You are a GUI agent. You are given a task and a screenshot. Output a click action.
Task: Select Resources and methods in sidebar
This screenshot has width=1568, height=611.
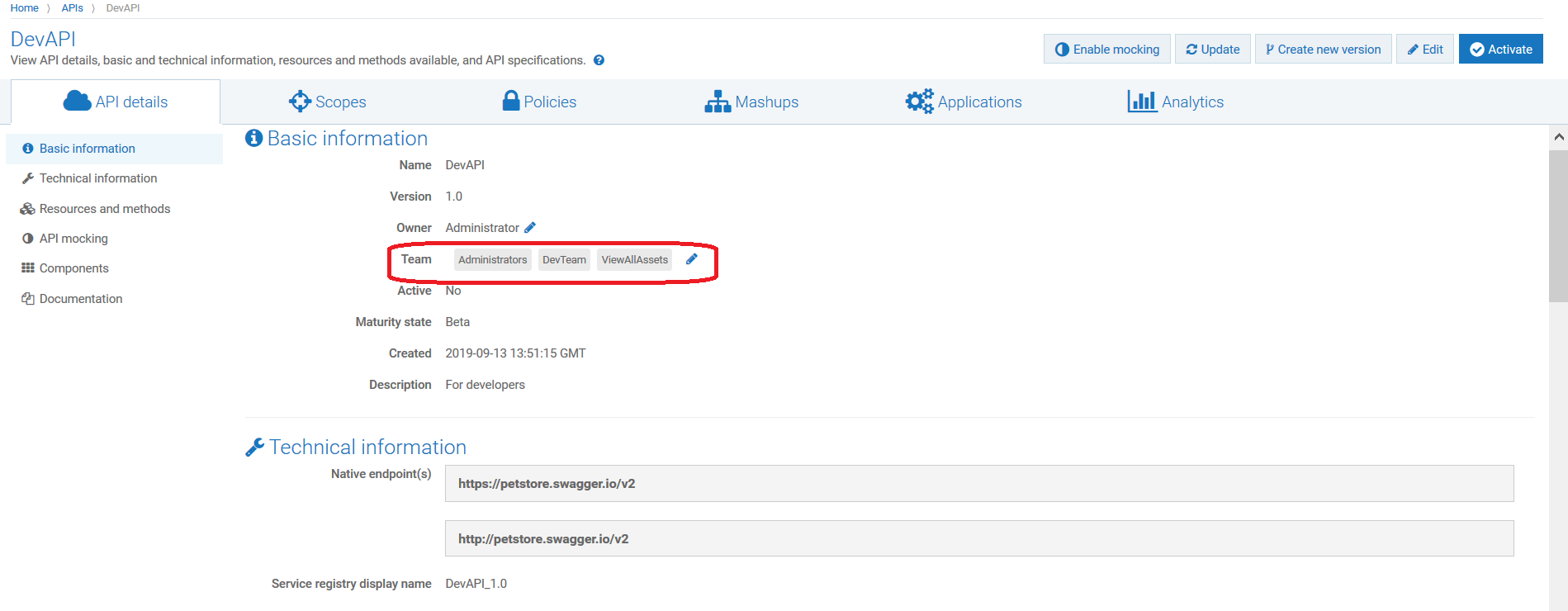[105, 209]
